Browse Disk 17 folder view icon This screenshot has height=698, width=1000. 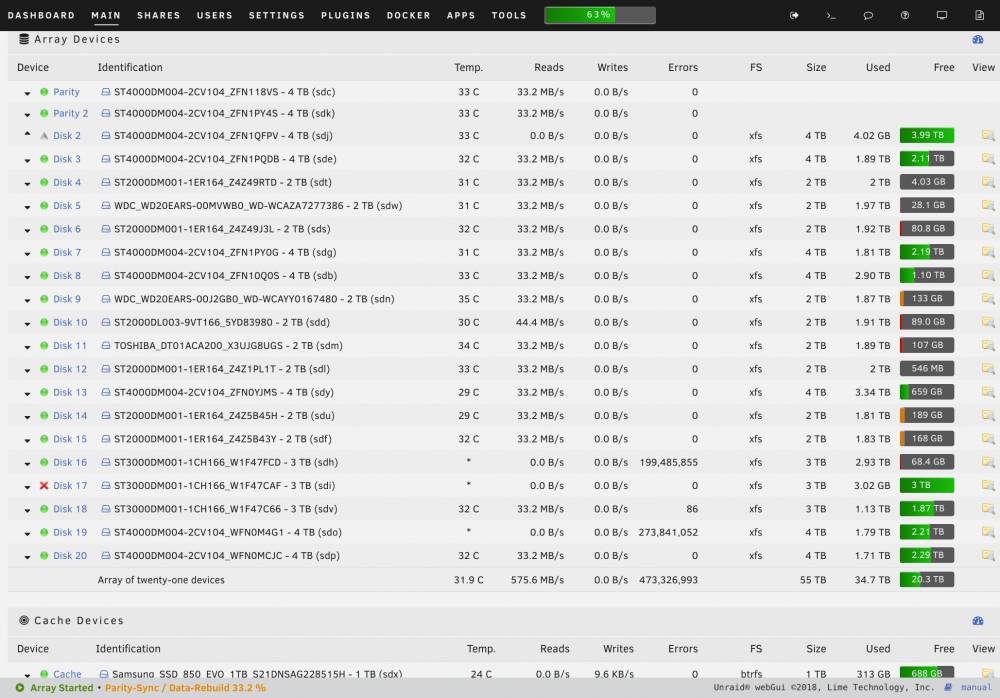[x=988, y=486]
